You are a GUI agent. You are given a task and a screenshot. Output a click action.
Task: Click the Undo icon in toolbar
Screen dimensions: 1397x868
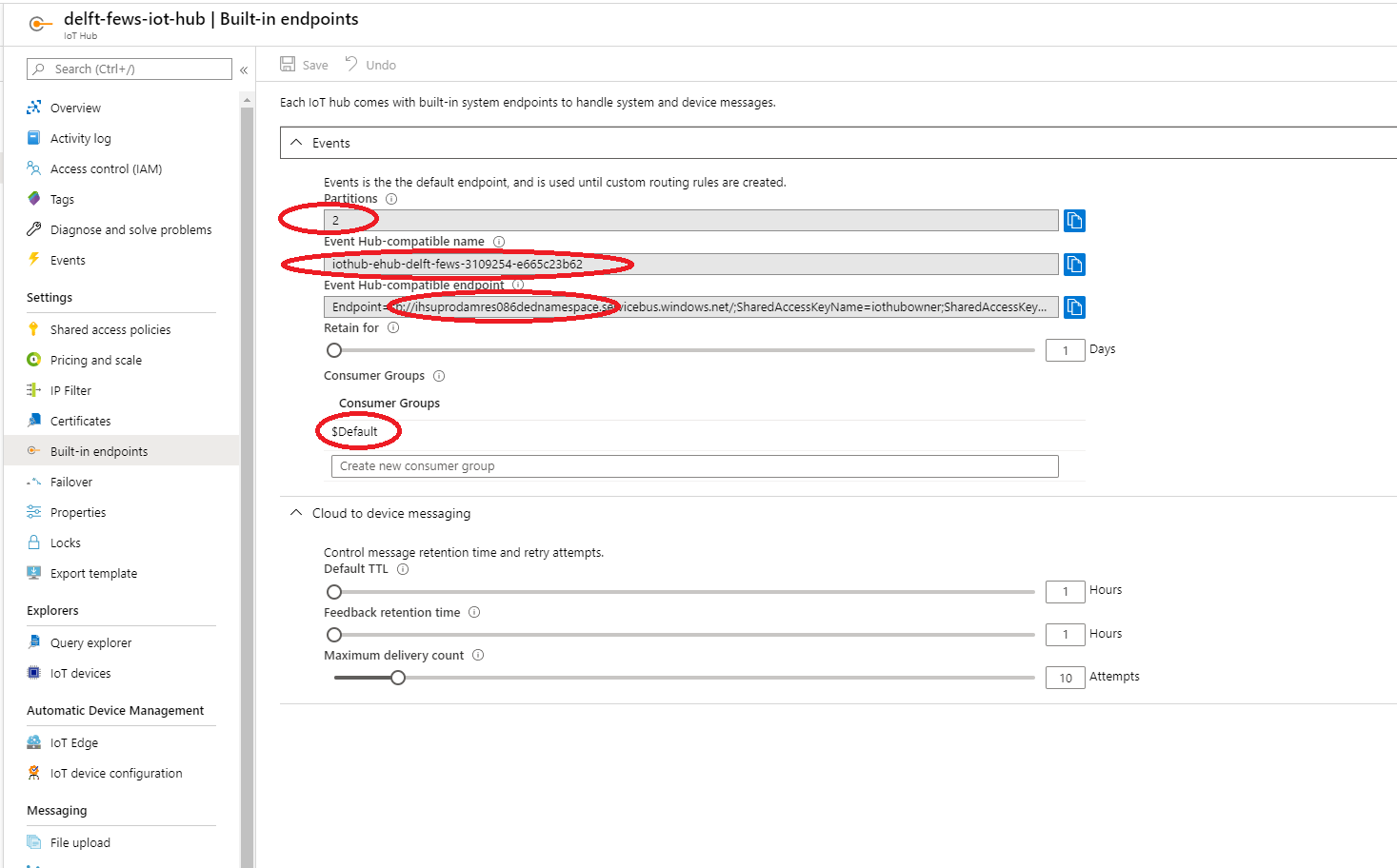coord(351,64)
